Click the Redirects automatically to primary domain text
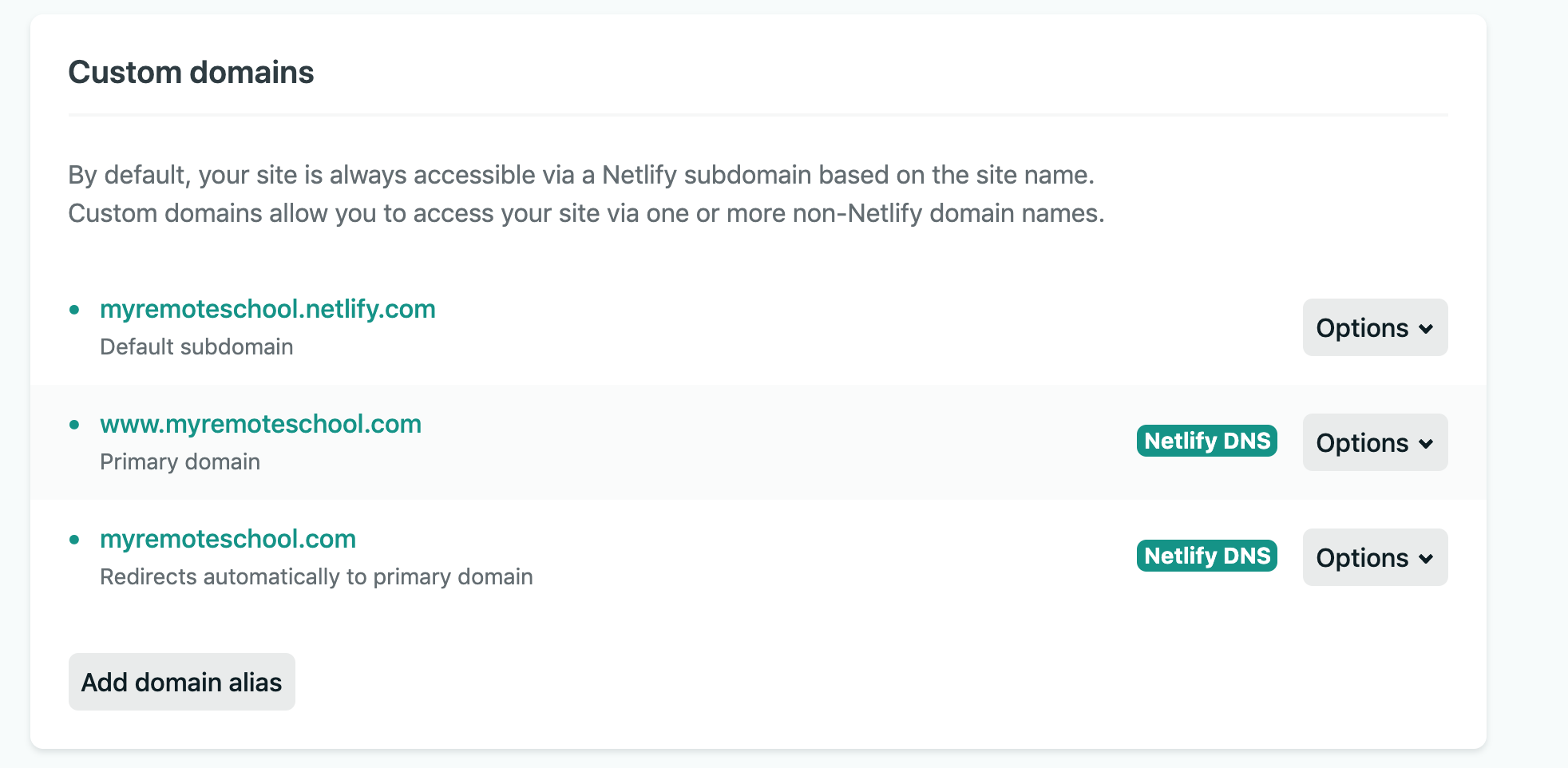The width and height of the screenshot is (1568, 768). [316, 577]
